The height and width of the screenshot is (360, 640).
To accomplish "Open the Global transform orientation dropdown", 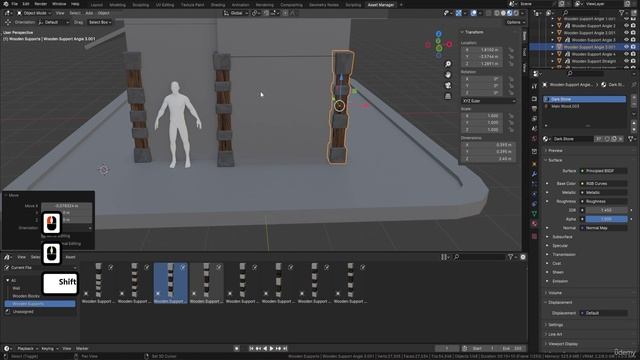I will point(236,13).
